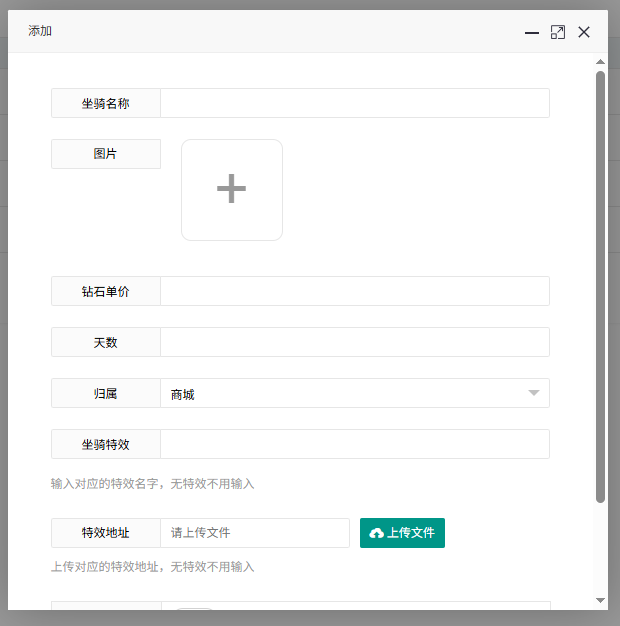The image size is (620, 626).
Task: Click into the 钻石单价 input box
Action: coord(354,291)
